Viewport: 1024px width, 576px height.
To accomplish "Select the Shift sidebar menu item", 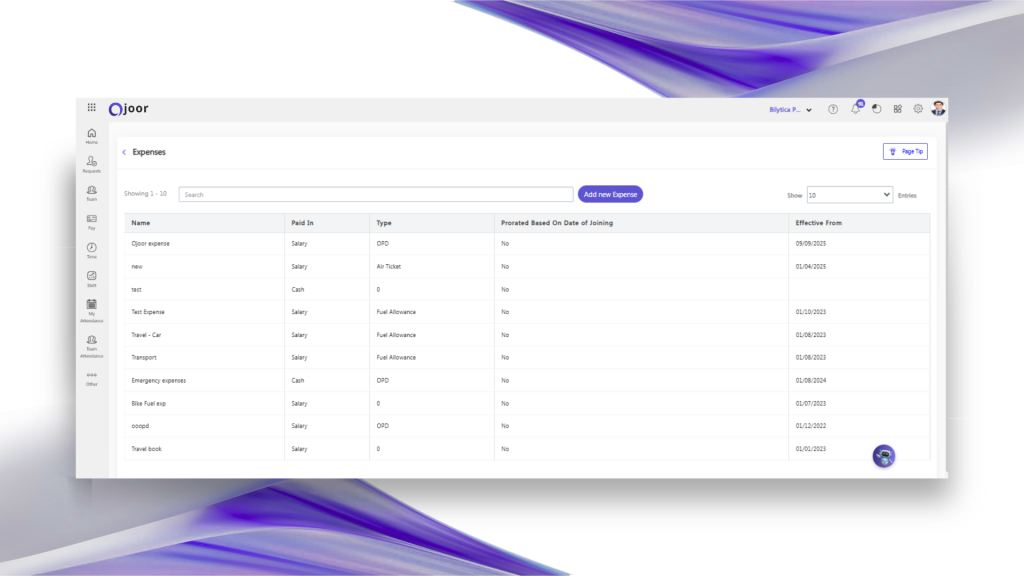I will 92,277.
